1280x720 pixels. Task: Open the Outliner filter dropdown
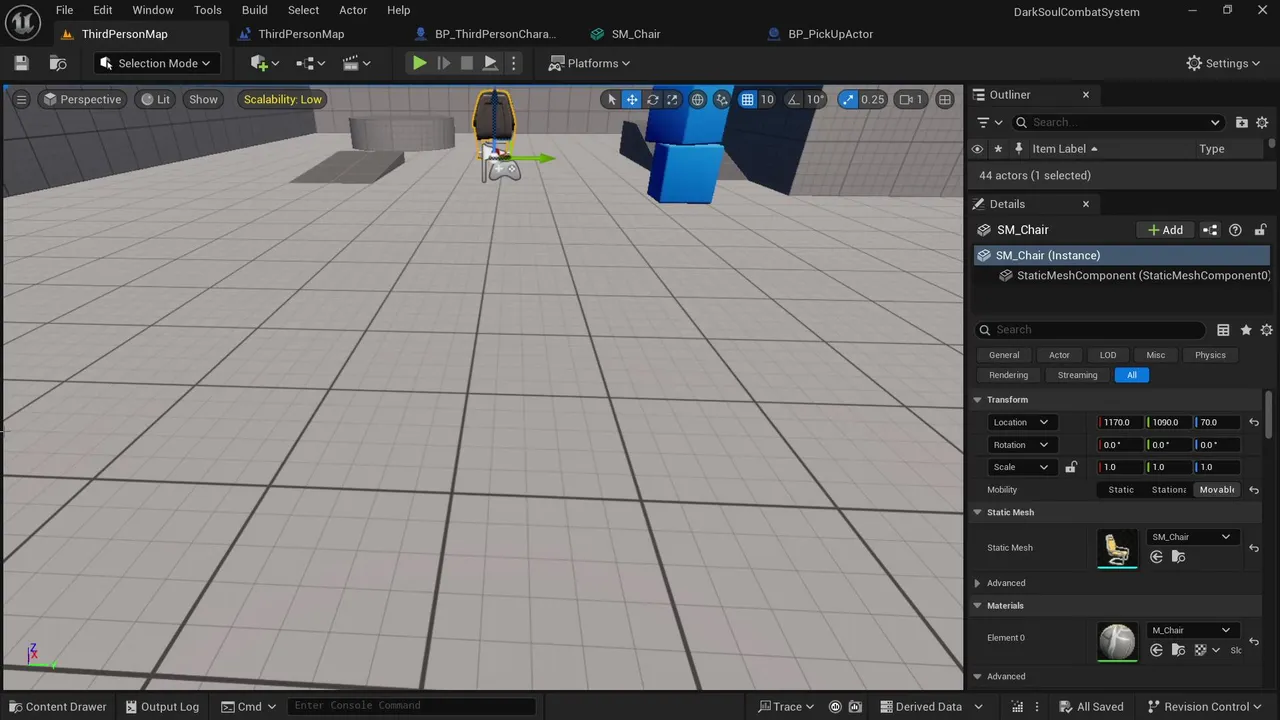988,122
